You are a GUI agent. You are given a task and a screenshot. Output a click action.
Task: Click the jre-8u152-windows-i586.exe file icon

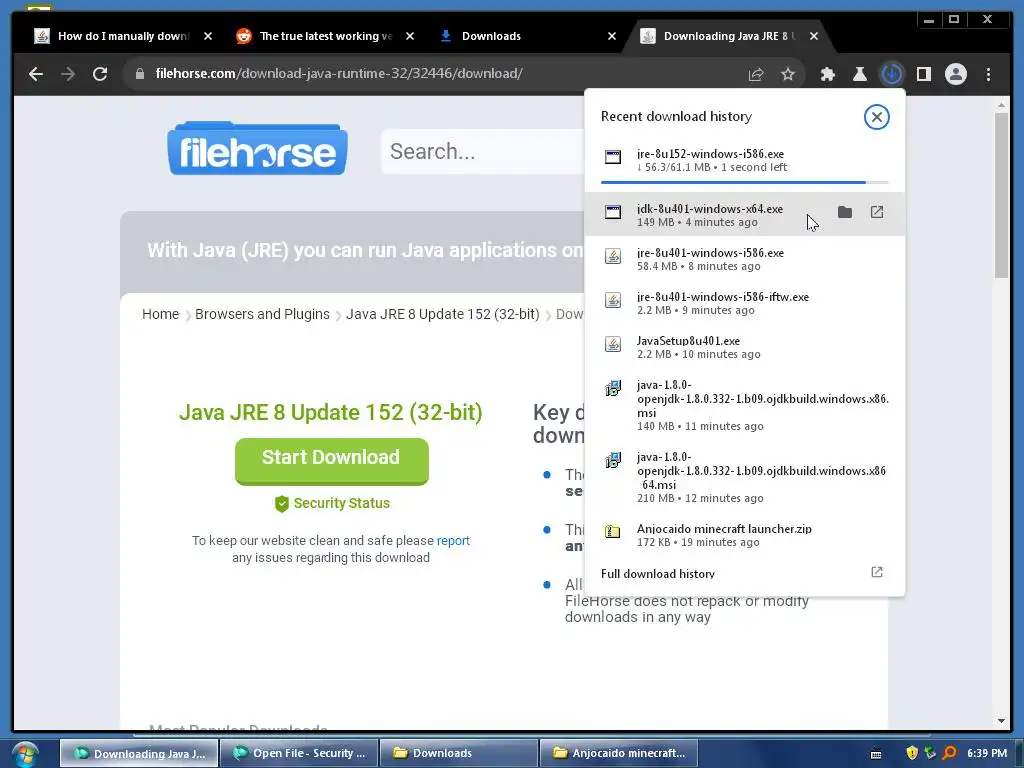pos(613,157)
